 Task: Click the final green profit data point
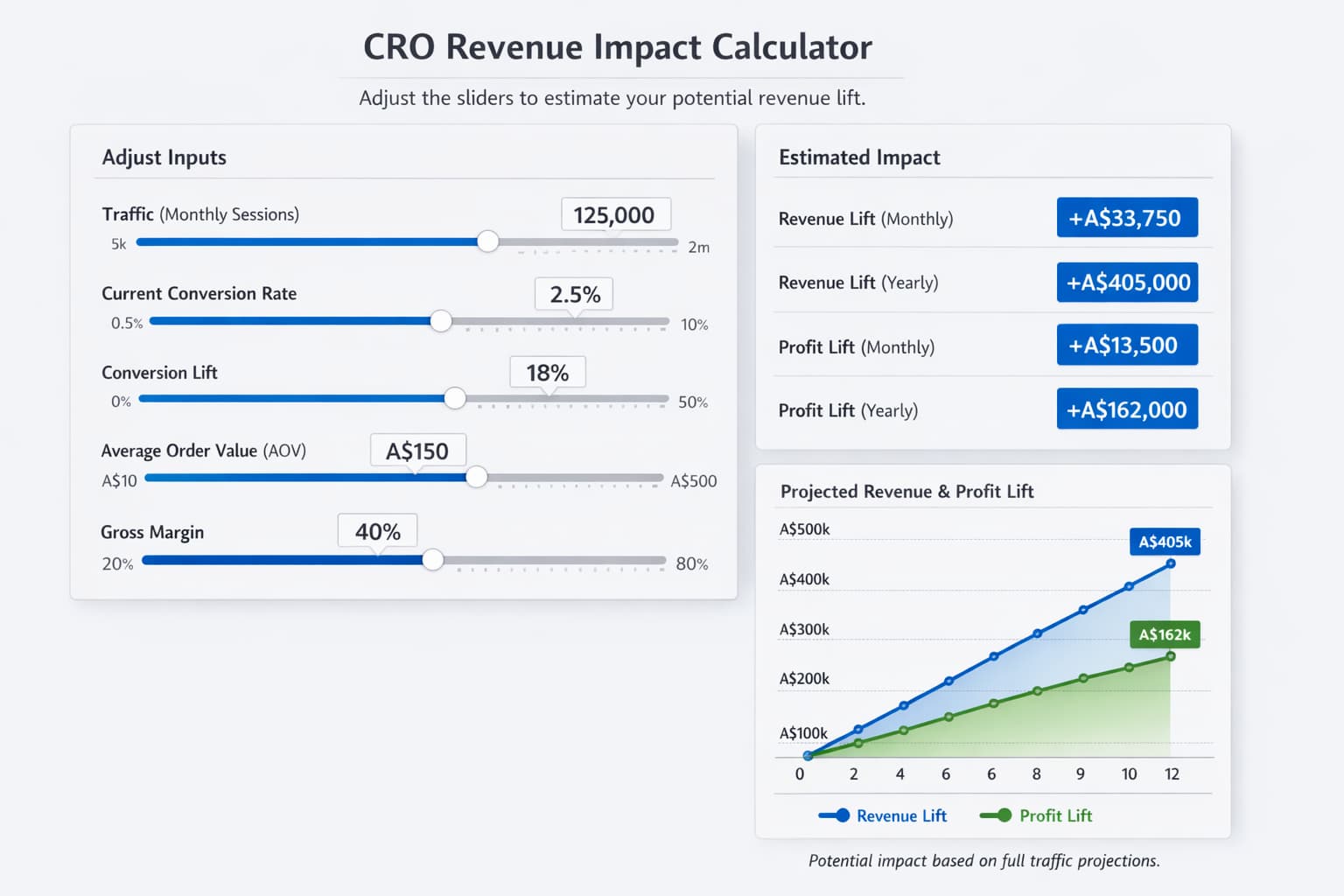click(x=1171, y=656)
